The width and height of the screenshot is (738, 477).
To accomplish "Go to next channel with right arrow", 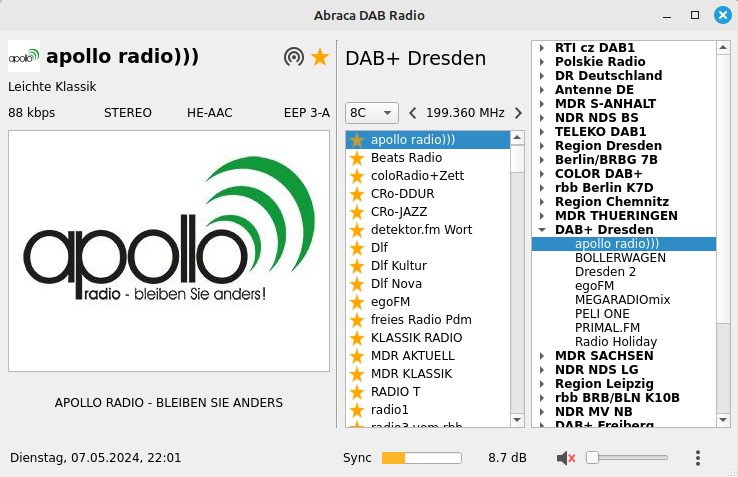I will pos(518,113).
